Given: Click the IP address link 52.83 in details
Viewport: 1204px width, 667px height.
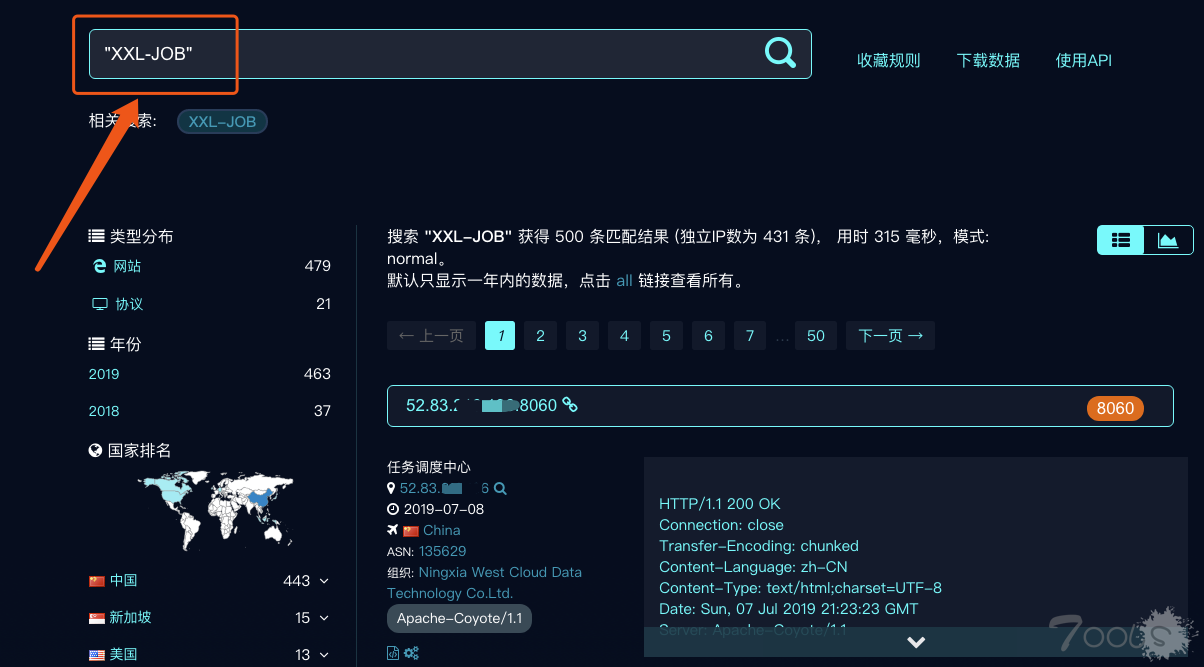Looking at the screenshot, I should tap(444, 489).
